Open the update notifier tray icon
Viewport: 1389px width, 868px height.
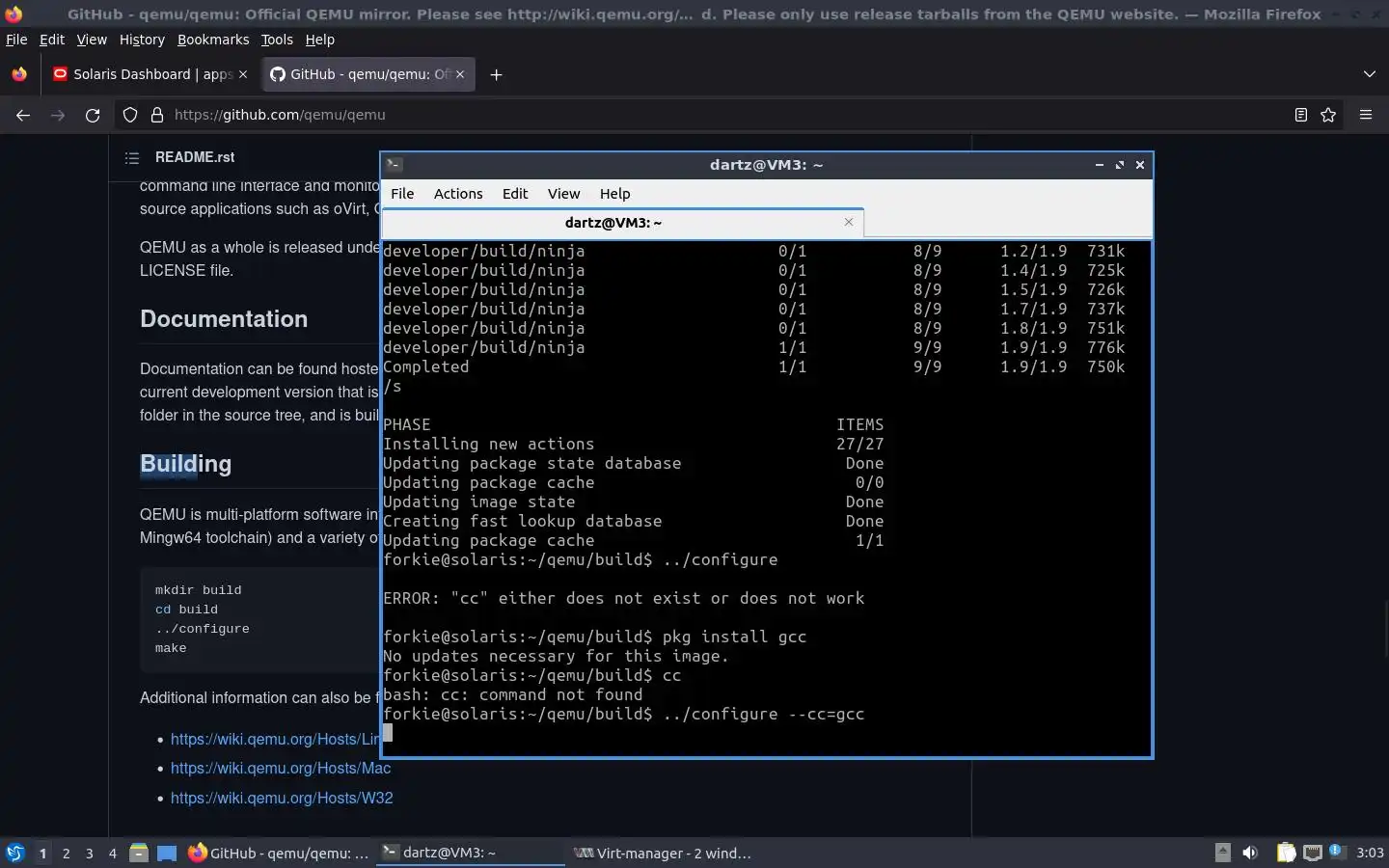coord(1336,851)
